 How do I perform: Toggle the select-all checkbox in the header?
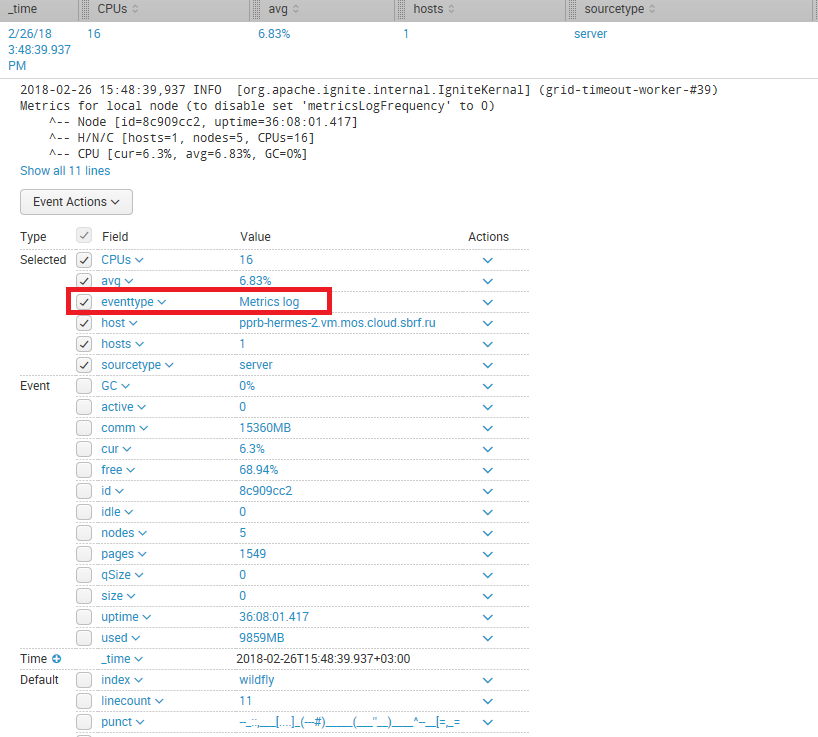85,236
